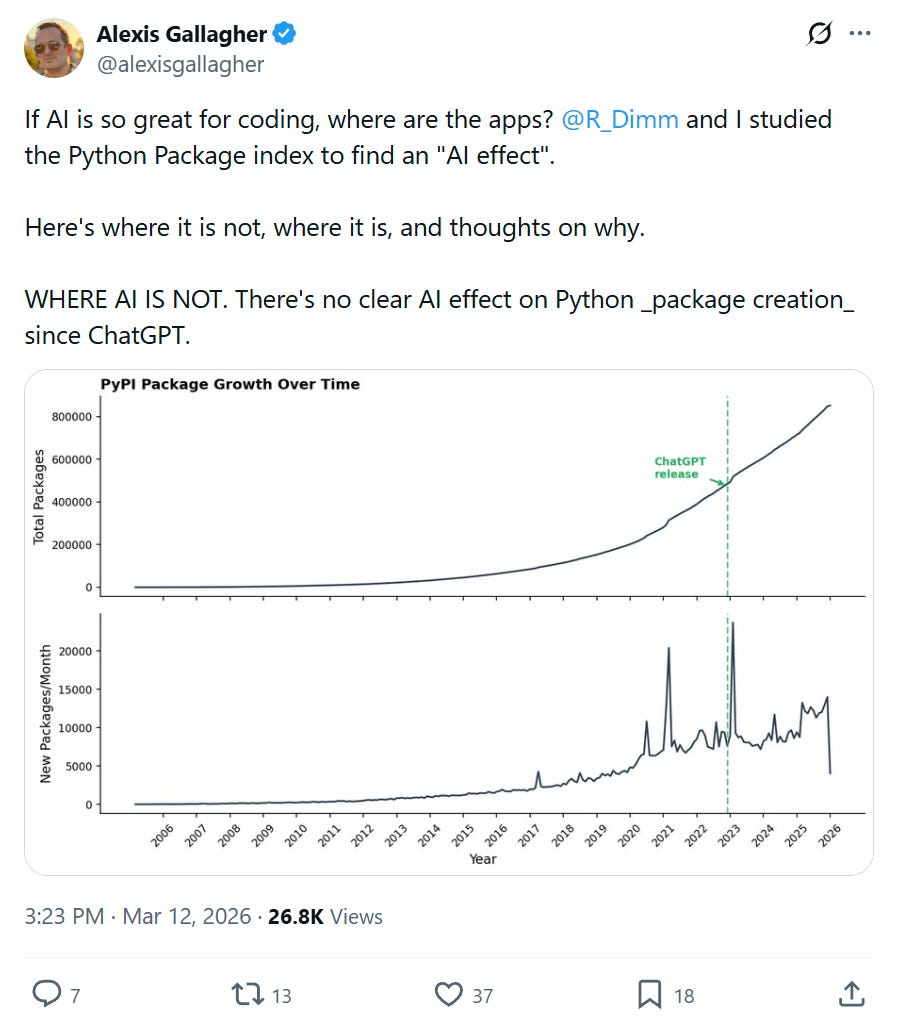The width and height of the screenshot is (898, 1024).
Task: Click the reply speech bubble icon
Action: pyautogui.click(x=47, y=993)
